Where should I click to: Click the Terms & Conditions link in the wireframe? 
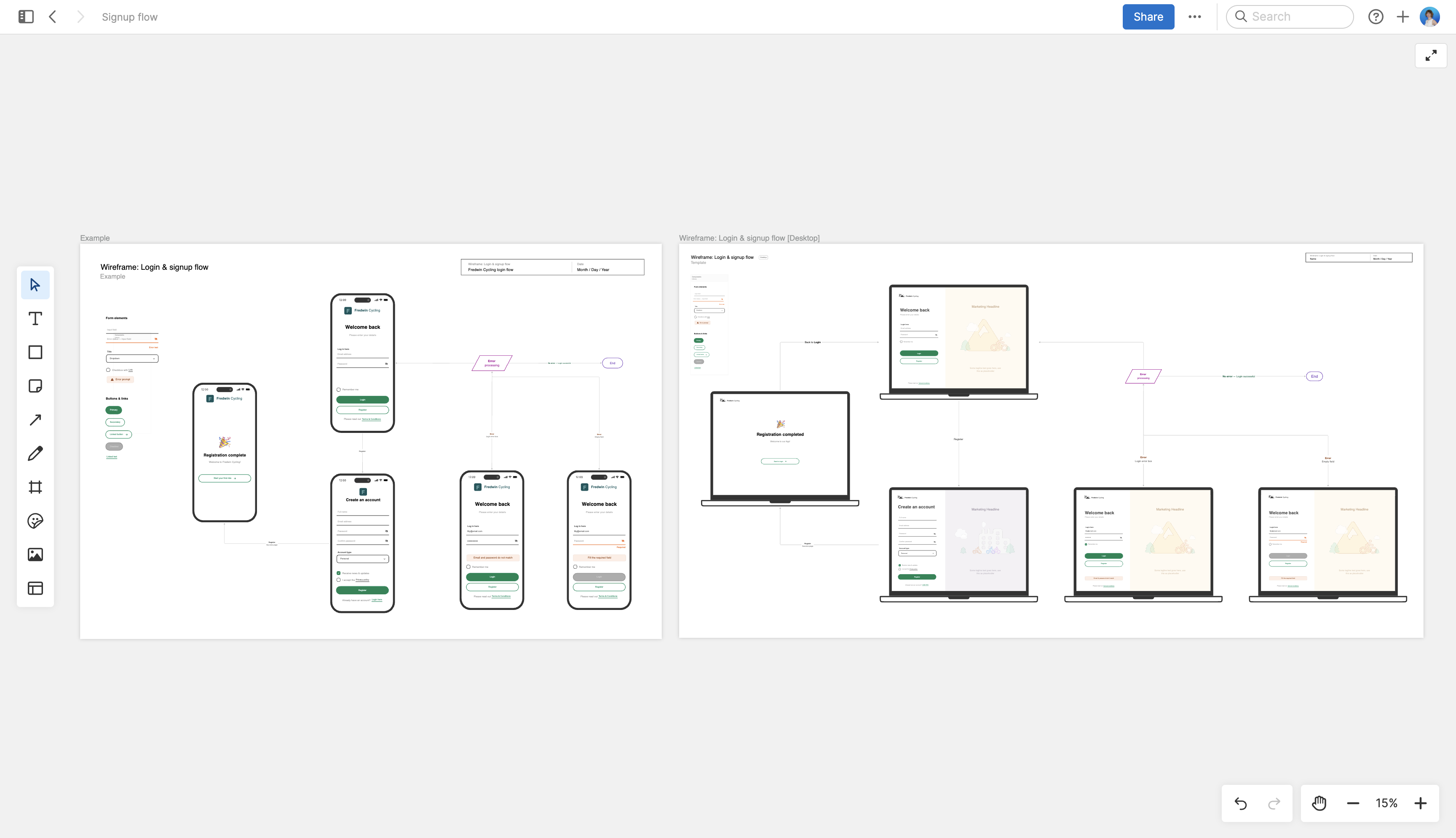(372, 419)
